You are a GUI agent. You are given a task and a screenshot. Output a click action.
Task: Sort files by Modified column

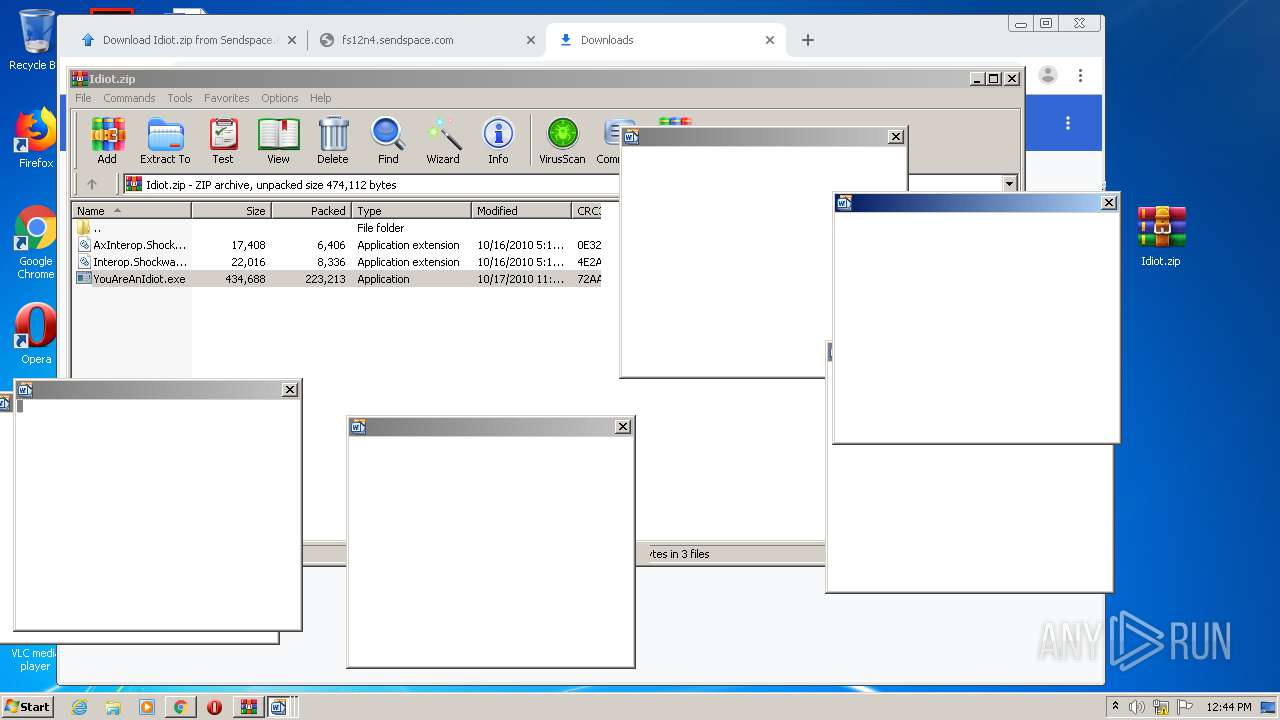(521, 211)
